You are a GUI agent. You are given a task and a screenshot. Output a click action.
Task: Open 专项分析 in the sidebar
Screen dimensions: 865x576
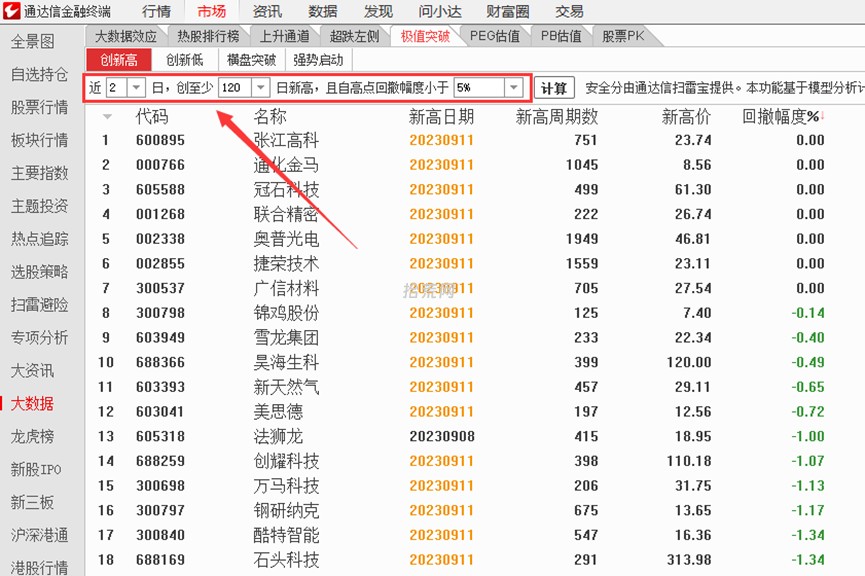[x=40, y=338]
